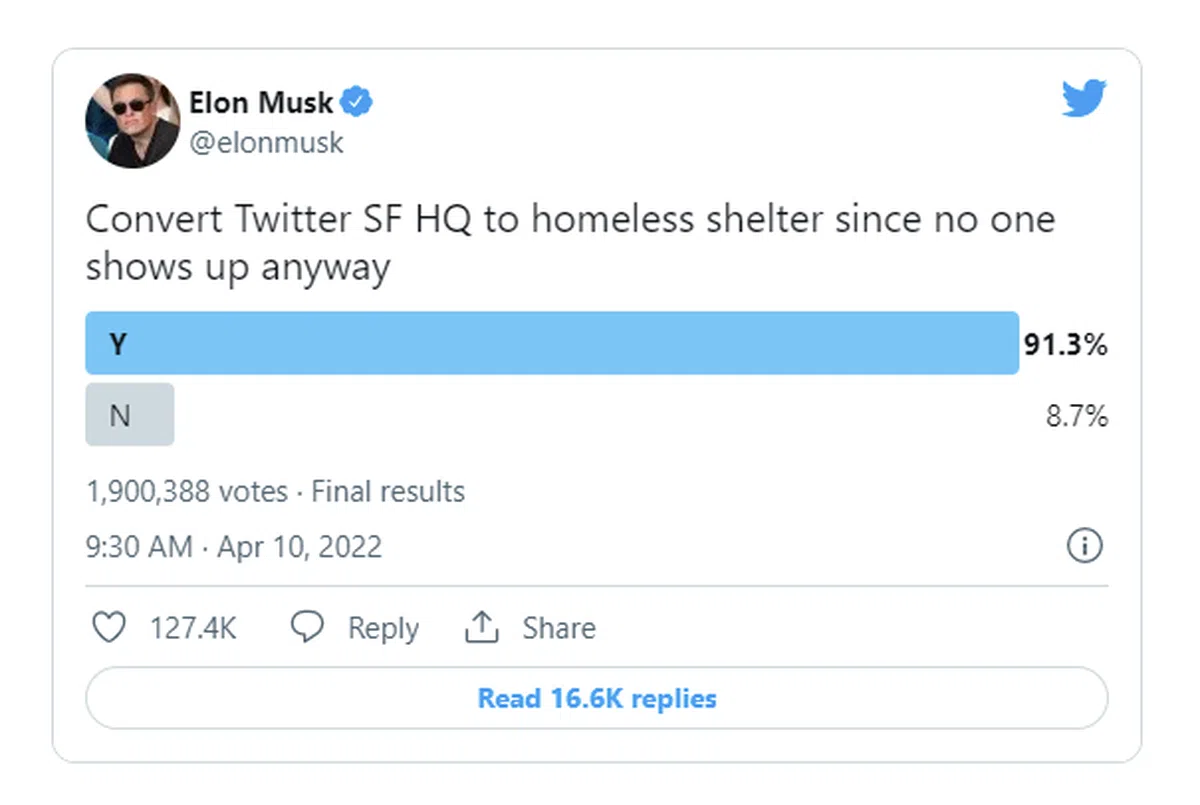The width and height of the screenshot is (1200, 805).
Task: Click the reply speech bubble icon
Action: 307,628
